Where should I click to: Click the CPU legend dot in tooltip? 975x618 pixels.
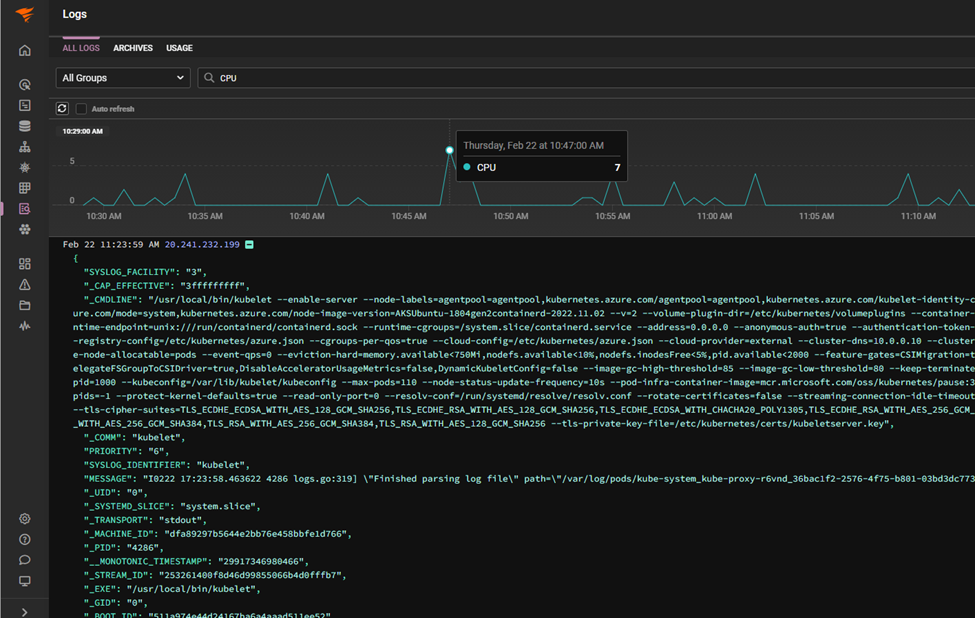tap(467, 167)
